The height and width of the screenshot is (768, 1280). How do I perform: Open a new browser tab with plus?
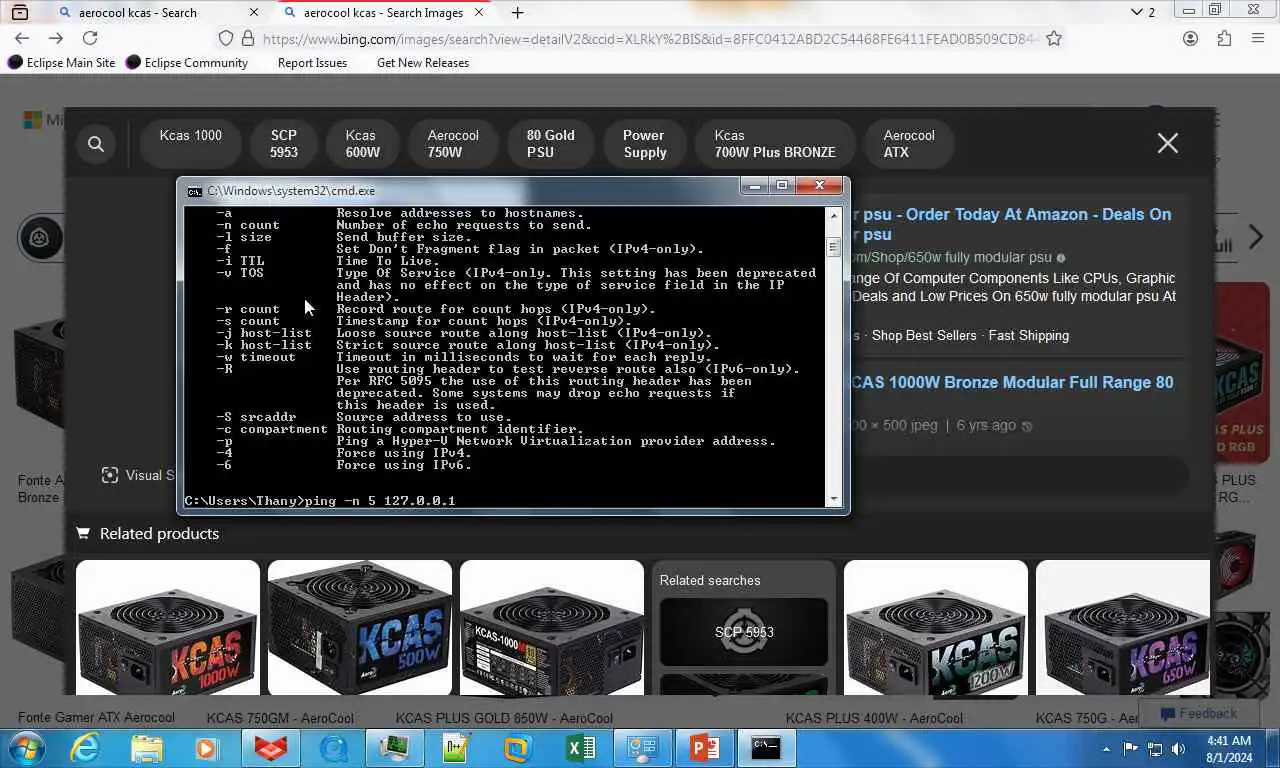tap(517, 12)
